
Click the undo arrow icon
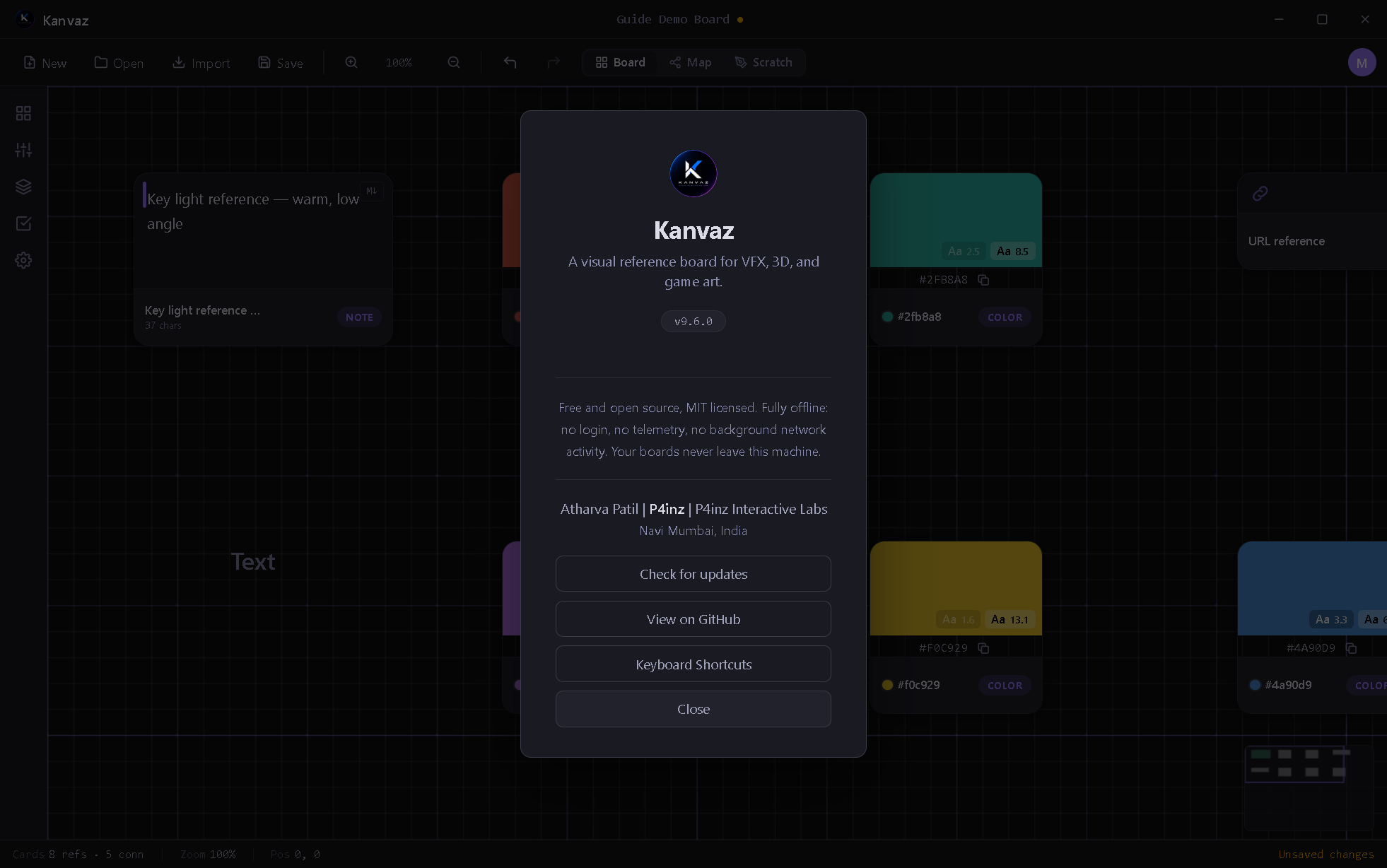(x=510, y=63)
